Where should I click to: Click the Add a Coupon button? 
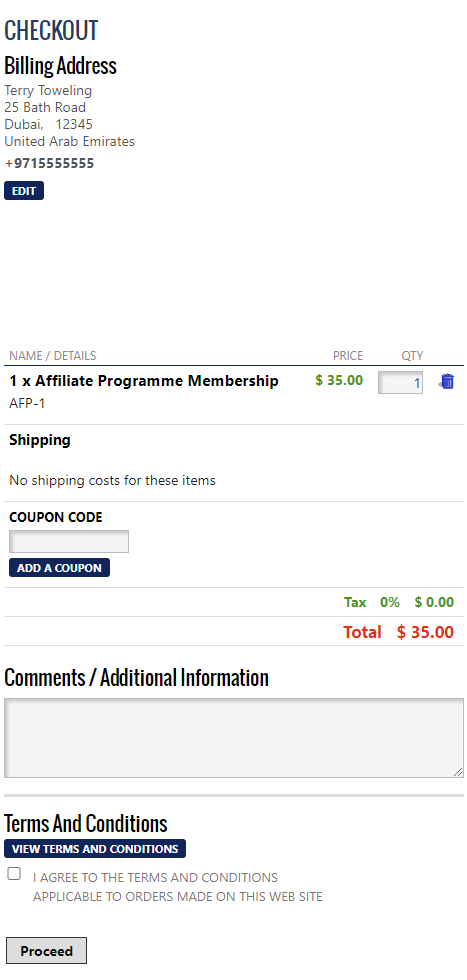(x=59, y=568)
